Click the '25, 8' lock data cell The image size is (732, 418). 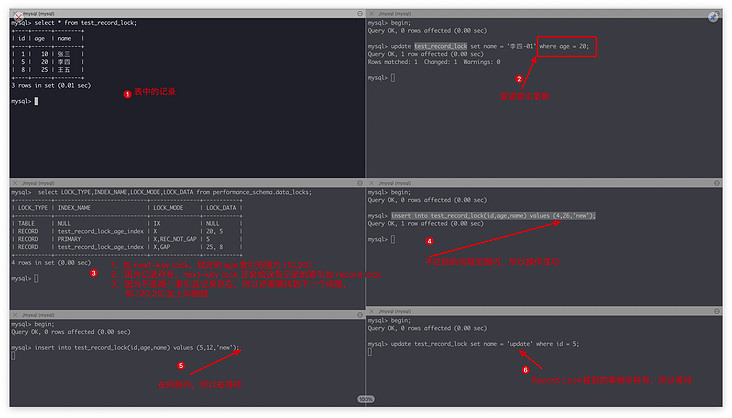click(215, 247)
